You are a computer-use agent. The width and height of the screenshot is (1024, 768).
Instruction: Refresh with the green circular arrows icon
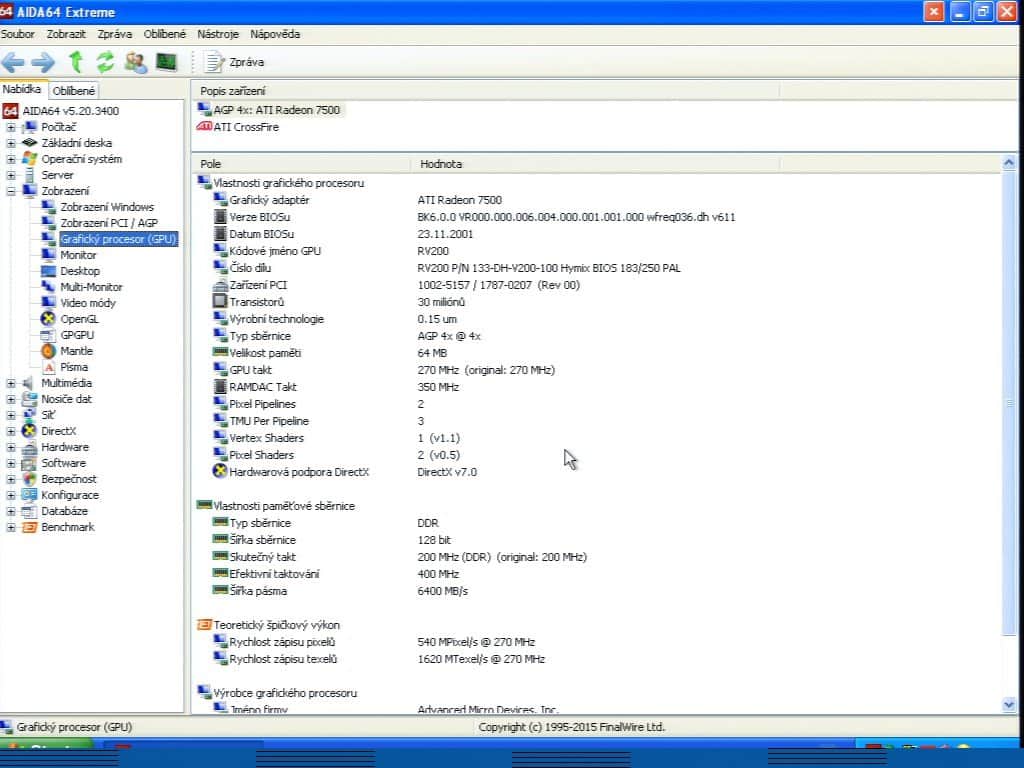(x=105, y=62)
